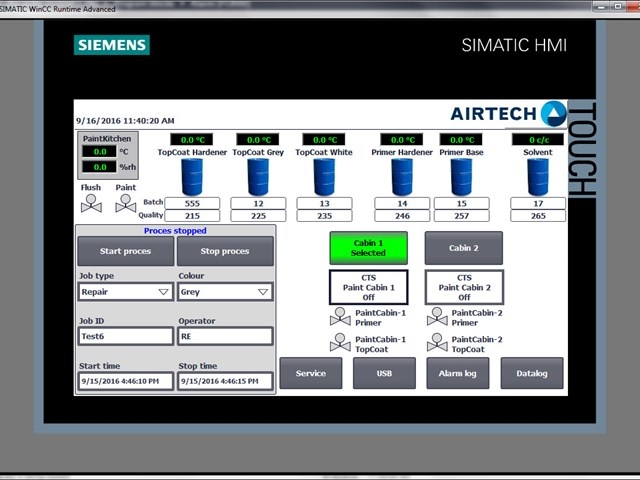Click TopCoat Hardener quality value 215
Image resolution: width=640 pixels, height=480 pixels.
pyautogui.click(x=192, y=216)
